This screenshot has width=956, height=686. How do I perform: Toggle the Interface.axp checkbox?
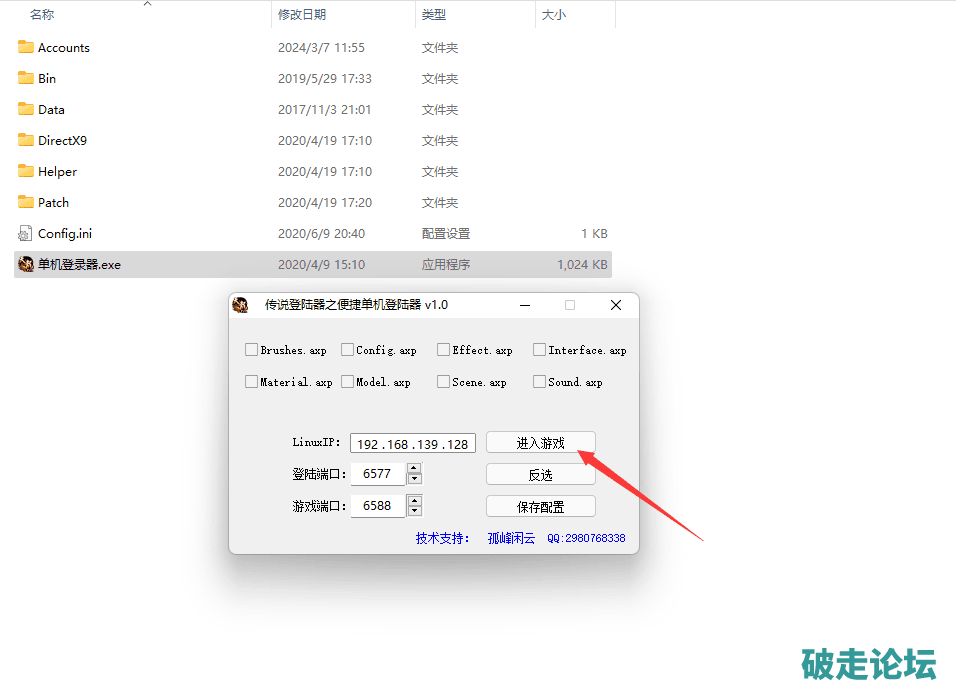click(539, 350)
